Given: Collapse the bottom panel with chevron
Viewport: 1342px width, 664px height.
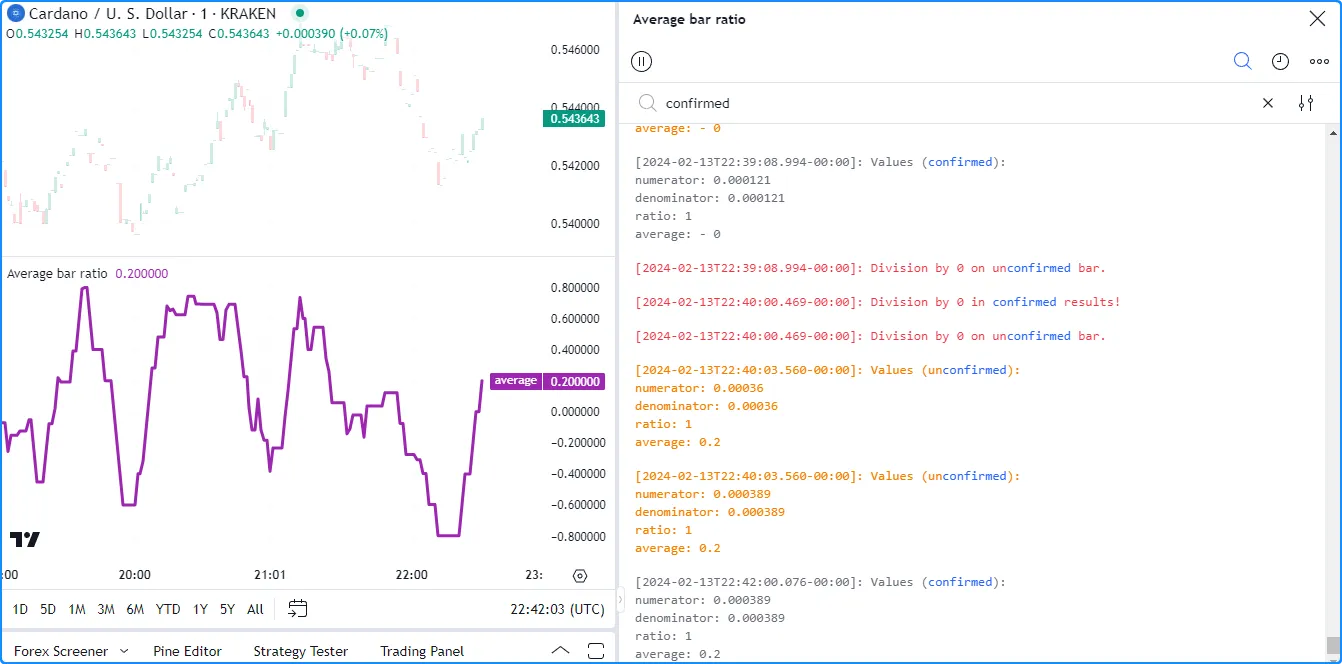Looking at the screenshot, I should point(561,651).
